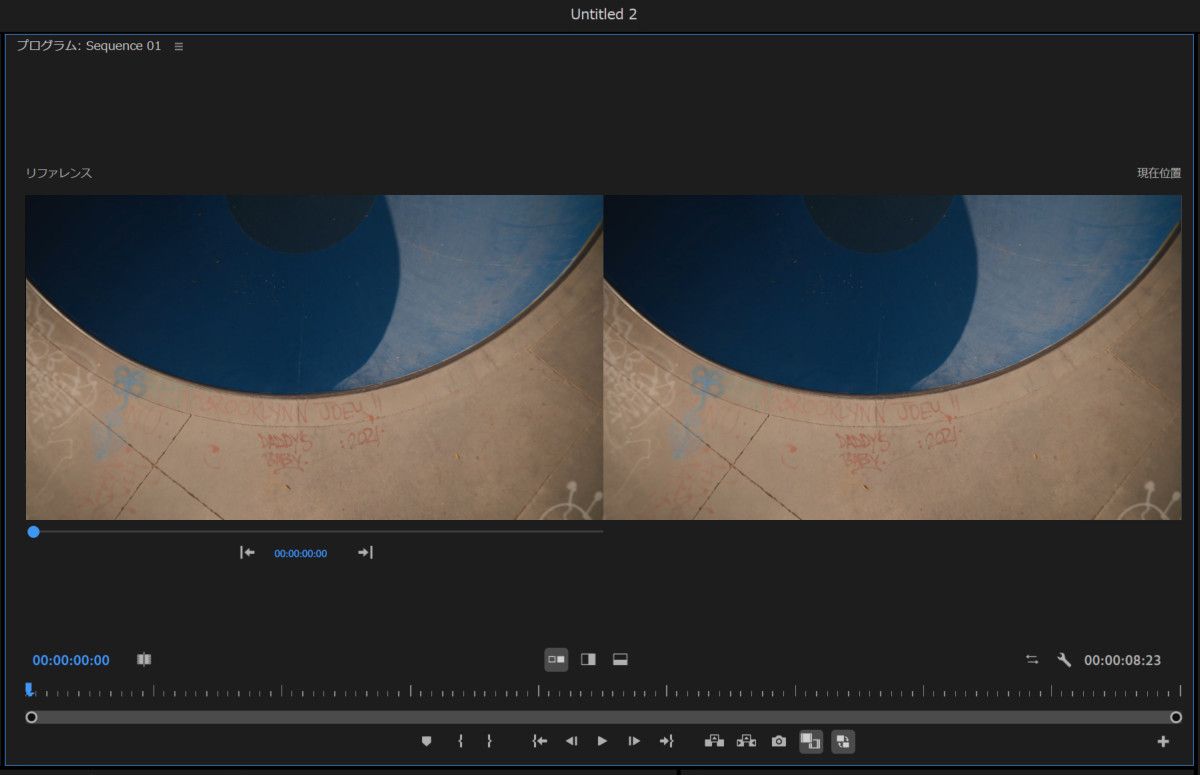Screen dimensions: 1200x775
Task: Click the Extract icon in the transport bar
Action: coord(746,741)
